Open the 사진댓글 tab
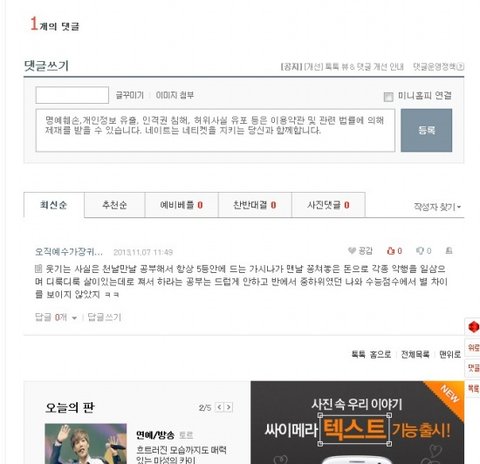This screenshot has width=480, height=464. click(328, 205)
